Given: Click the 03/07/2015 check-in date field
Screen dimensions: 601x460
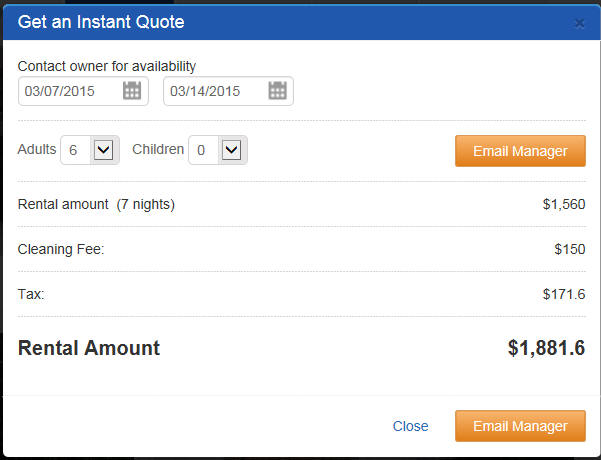Looking at the screenshot, I should point(83,91).
